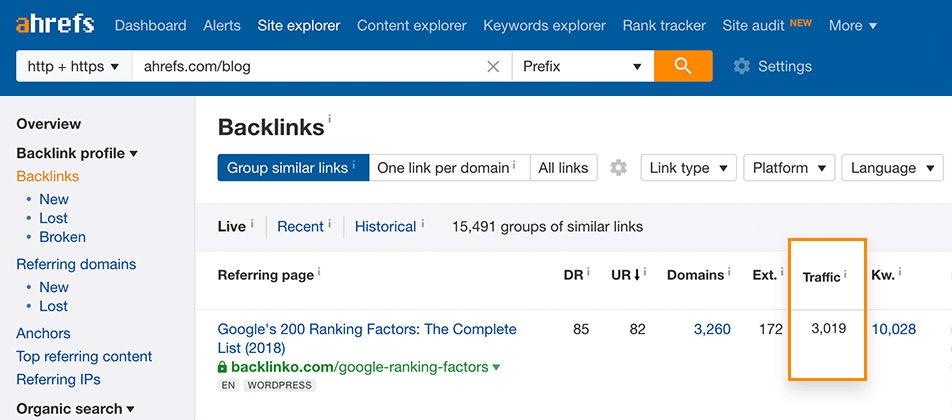
Task: Open New under Backlinks in sidebar
Action: pos(54,199)
